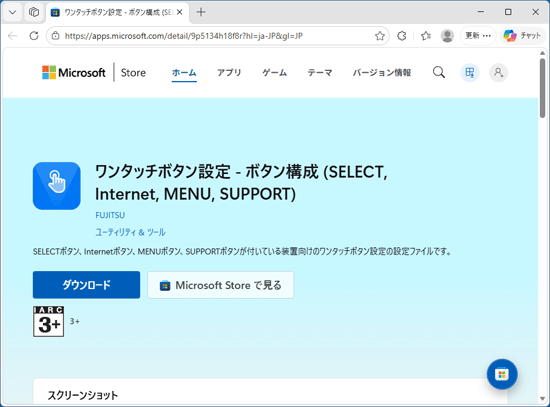Add this page to favorites star
This screenshot has height=407, width=550.
(x=380, y=36)
